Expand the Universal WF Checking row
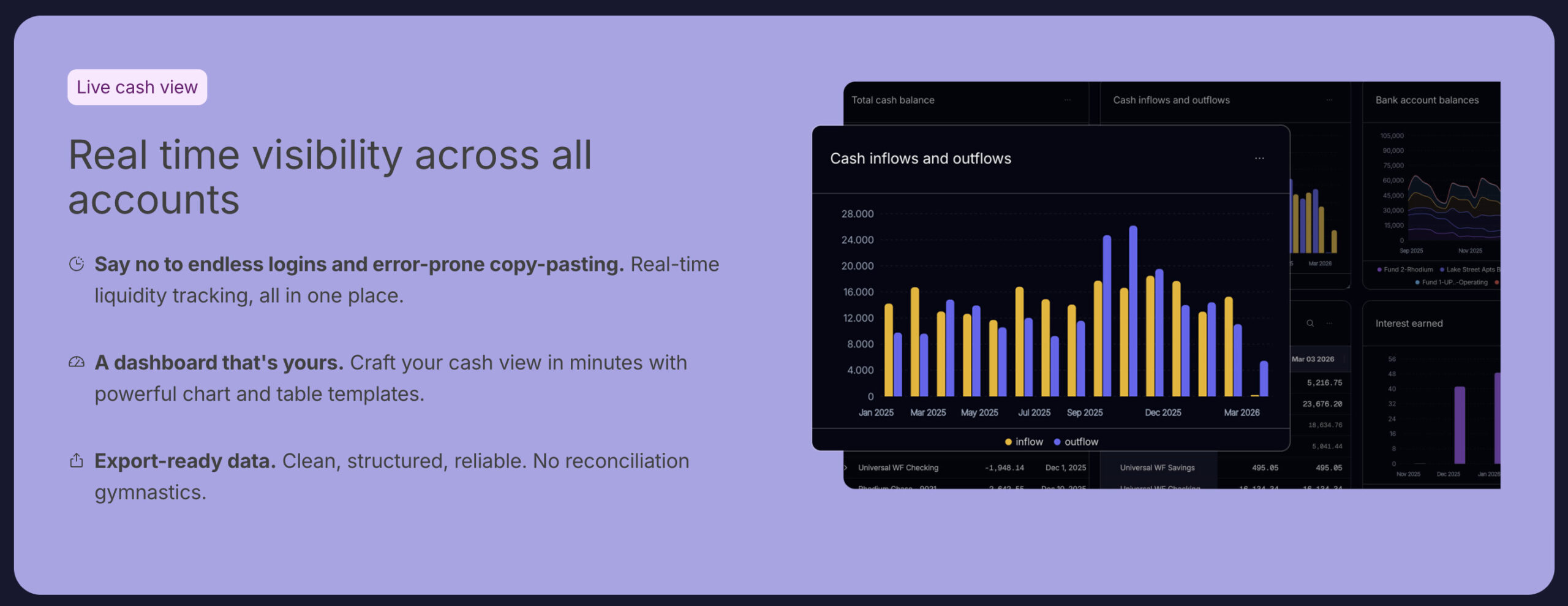The height and width of the screenshot is (606, 1568). pyautogui.click(x=846, y=468)
